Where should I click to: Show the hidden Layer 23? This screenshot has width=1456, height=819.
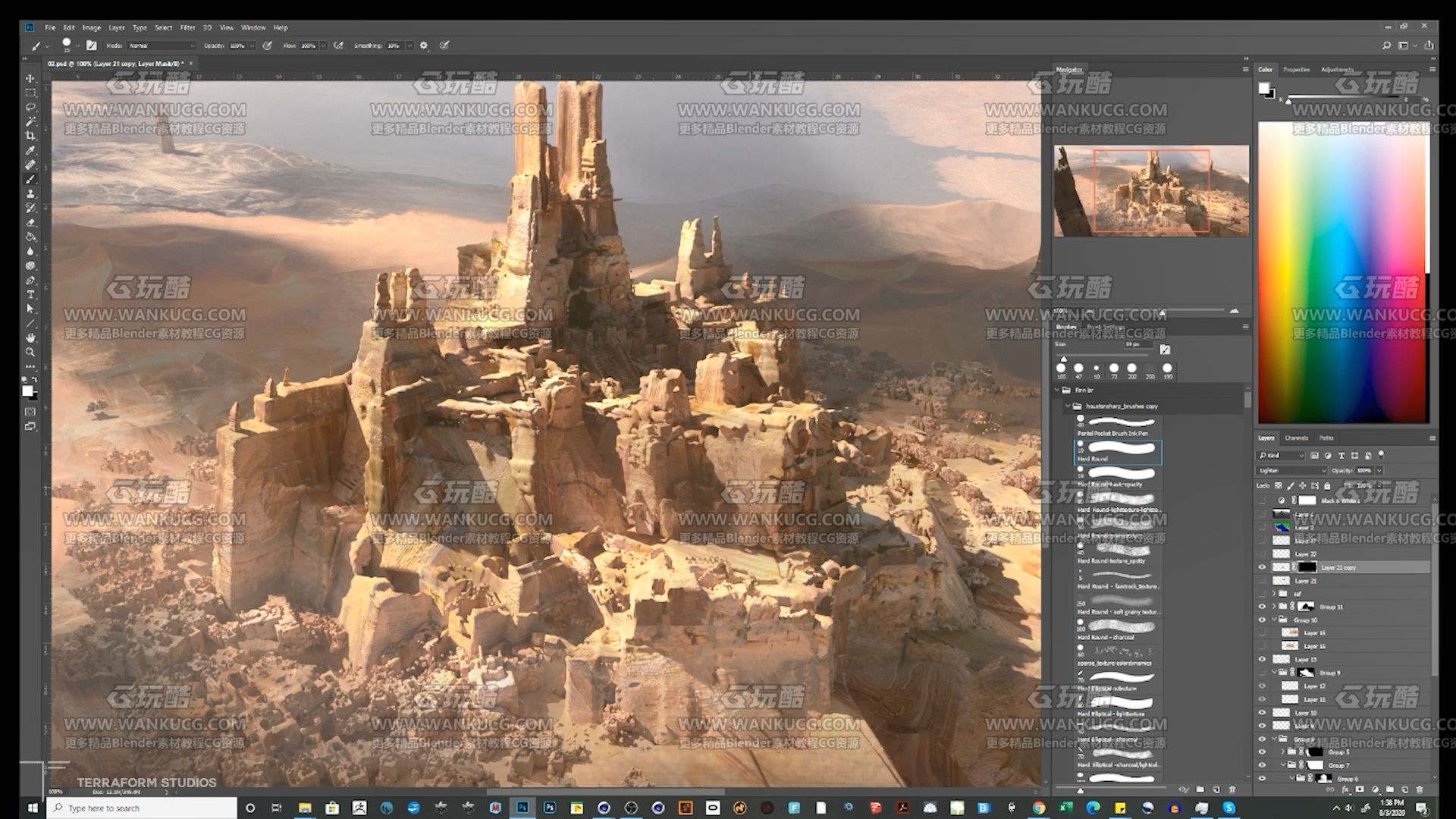pyautogui.click(x=1263, y=581)
